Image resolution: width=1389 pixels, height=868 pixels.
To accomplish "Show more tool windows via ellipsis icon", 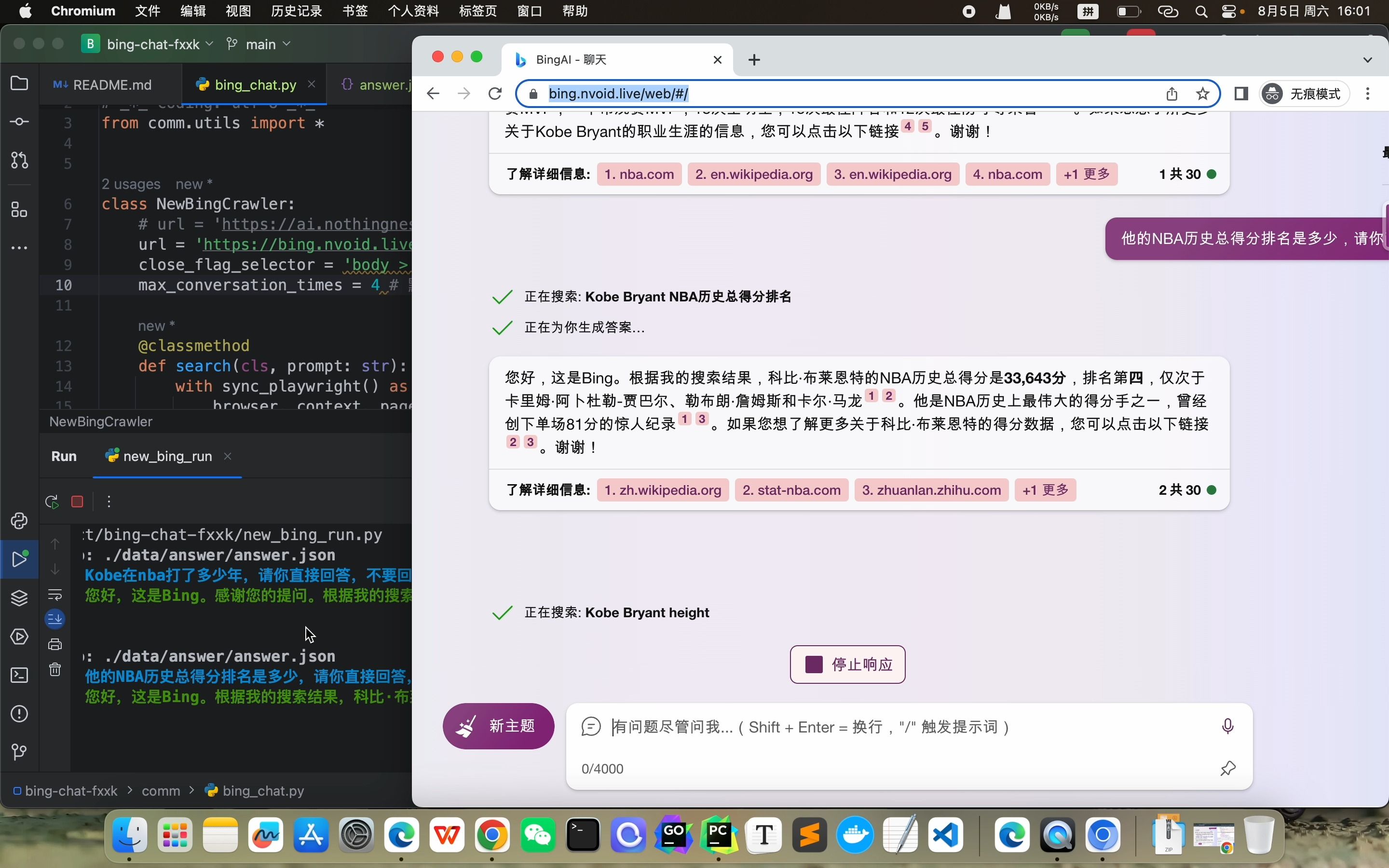I will (x=19, y=248).
